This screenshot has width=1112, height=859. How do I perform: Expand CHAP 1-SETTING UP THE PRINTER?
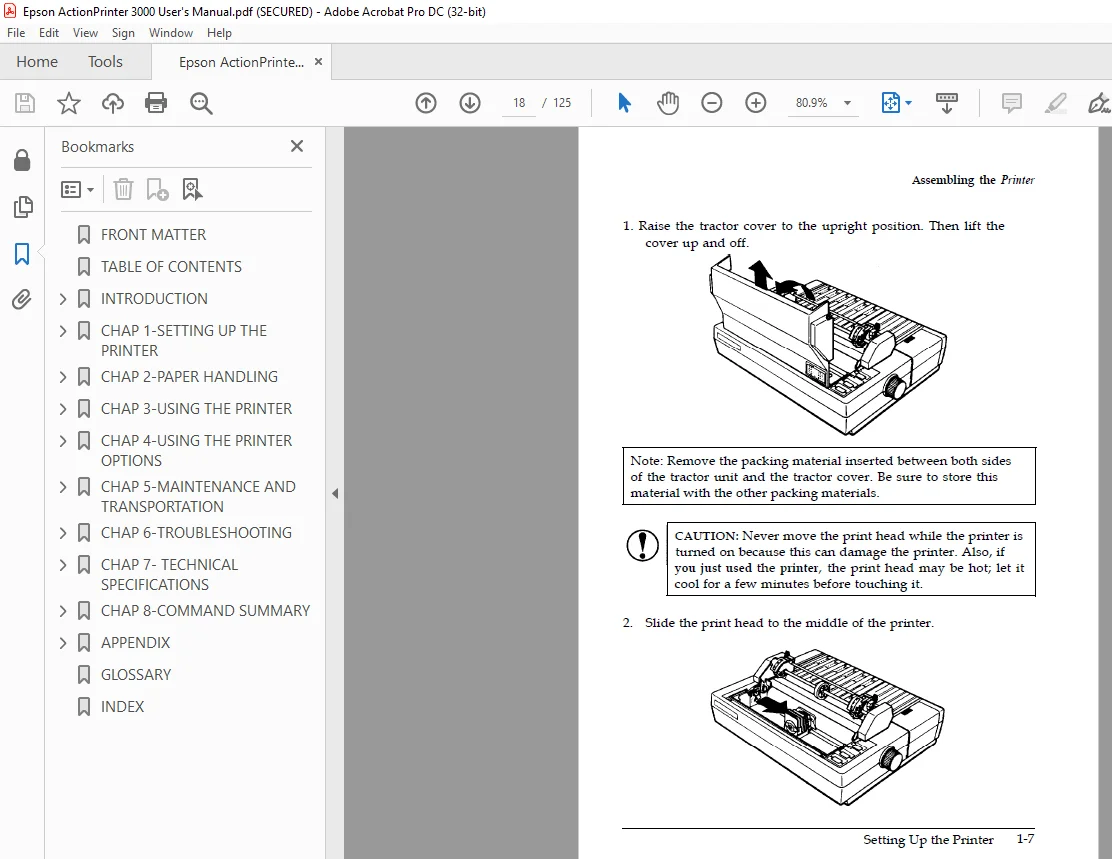(62, 331)
